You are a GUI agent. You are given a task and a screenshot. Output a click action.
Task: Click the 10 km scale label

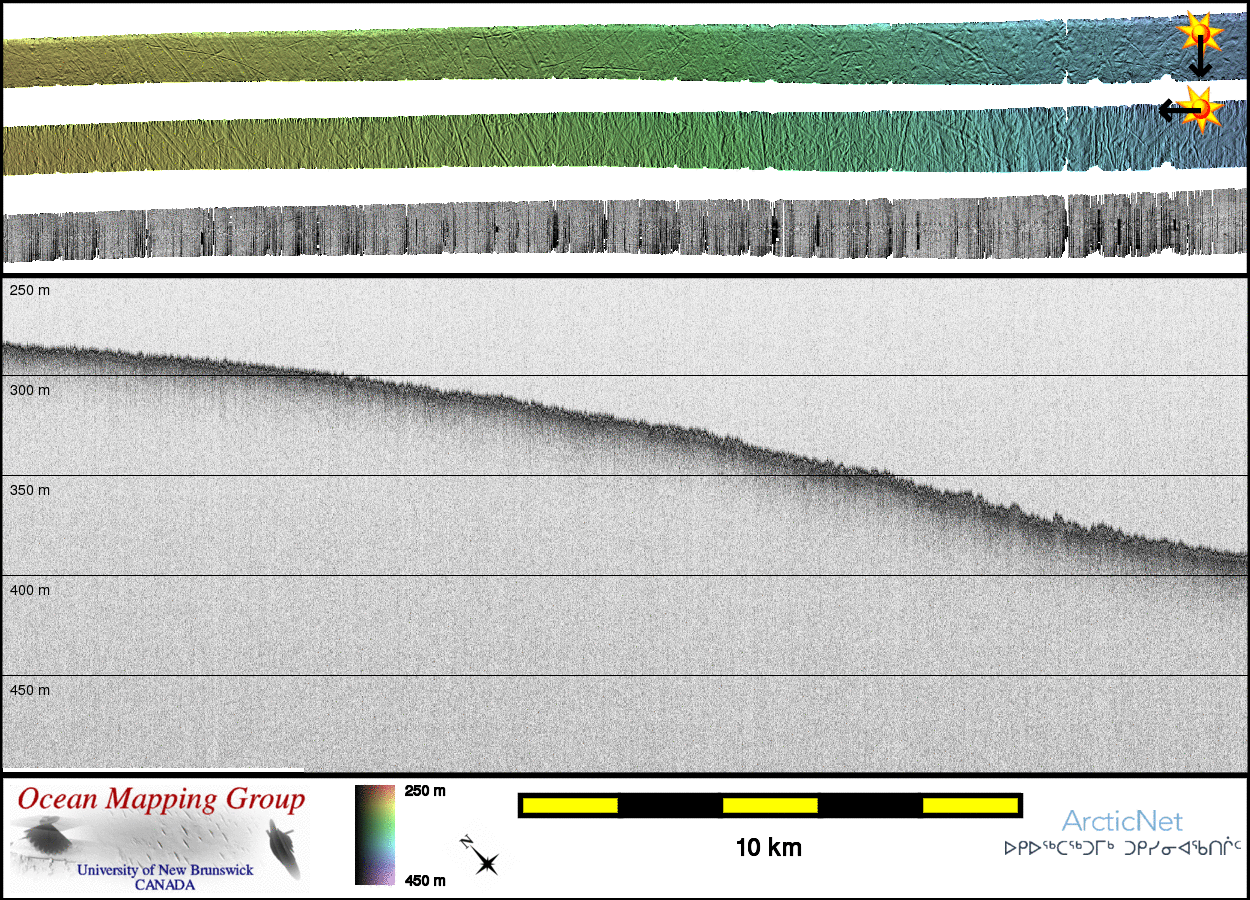click(768, 848)
